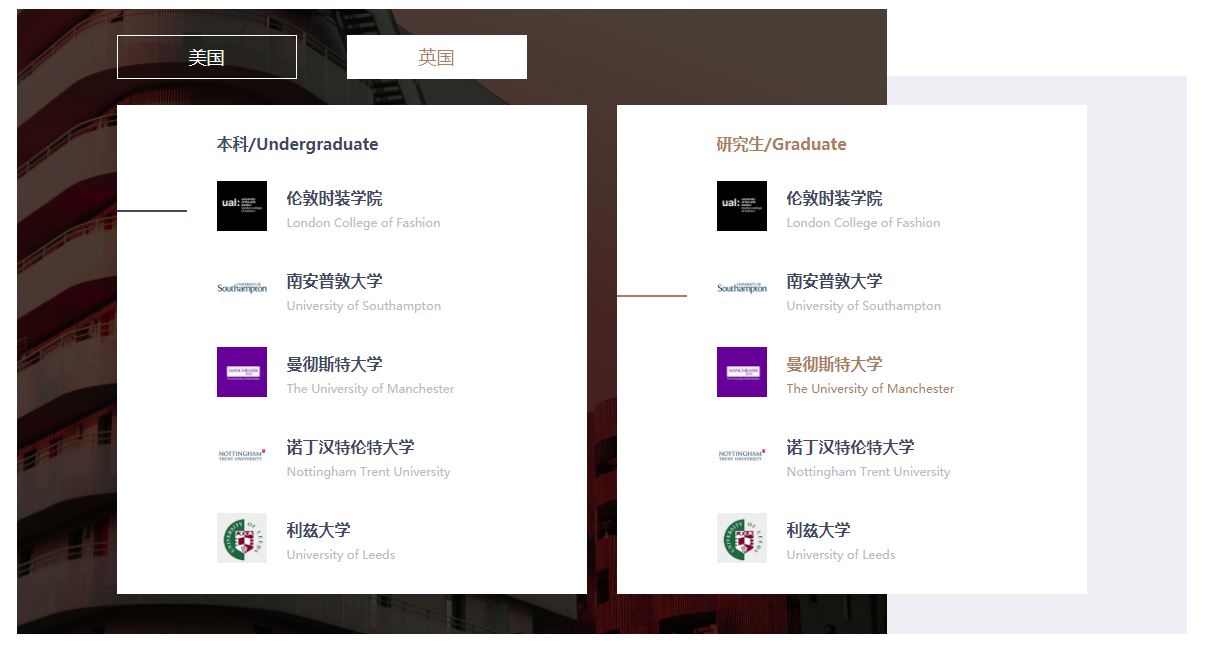Screen dimensions: 1208x653
Task: Click Nottingham Trent University under Graduate
Action: tap(869, 472)
